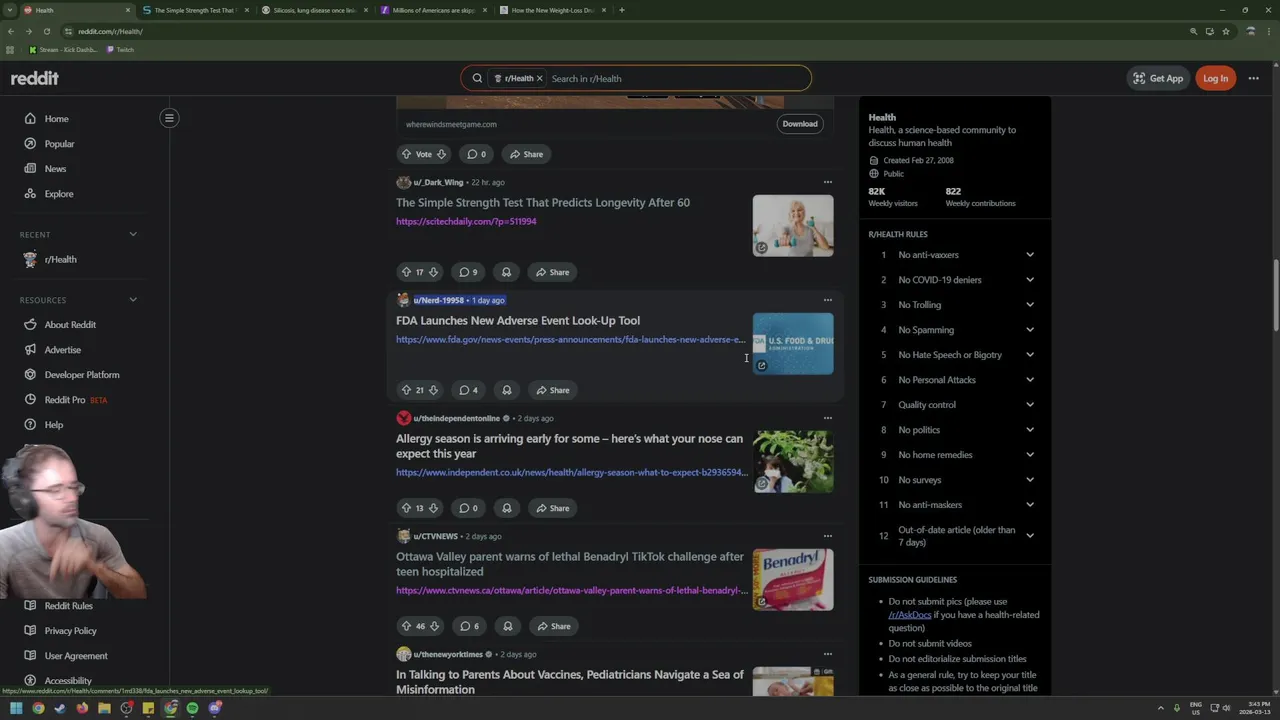Switch to New Weight-Loss Drug browser tab

[553, 10]
